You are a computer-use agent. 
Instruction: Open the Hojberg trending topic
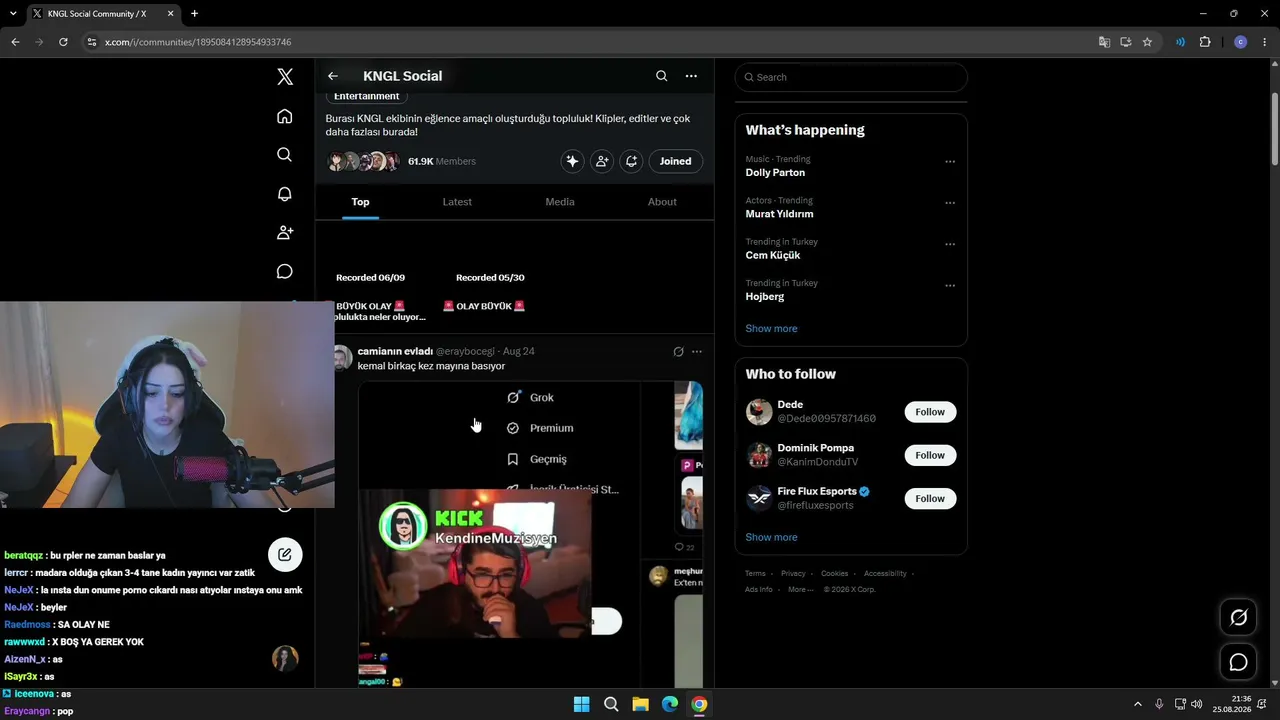pos(765,297)
